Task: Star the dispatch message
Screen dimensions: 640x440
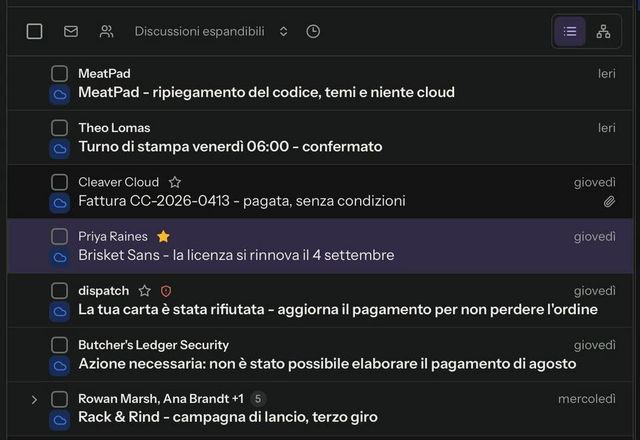Action: coord(144,291)
